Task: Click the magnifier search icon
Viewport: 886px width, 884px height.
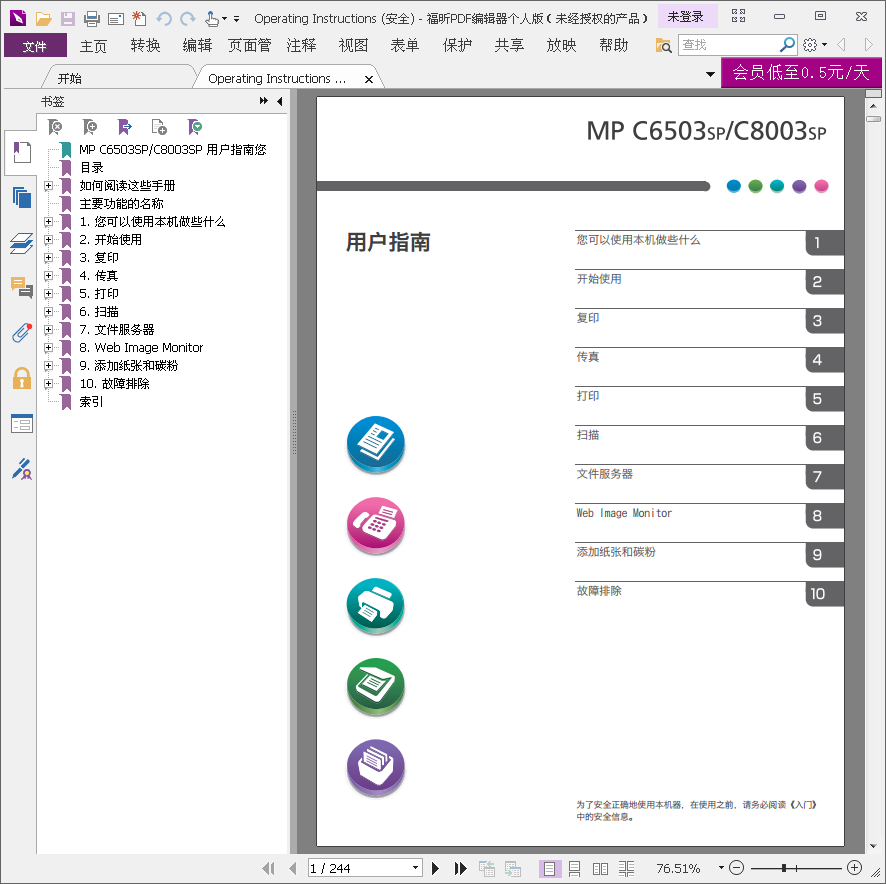Action: (787, 44)
